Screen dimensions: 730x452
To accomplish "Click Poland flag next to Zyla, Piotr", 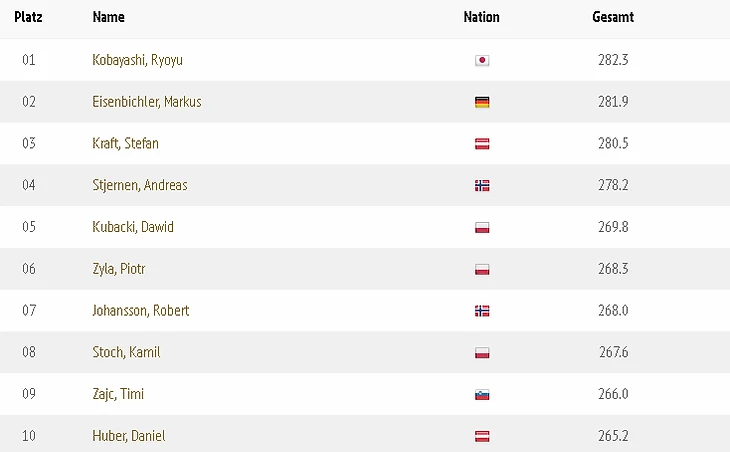I will (x=482, y=270).
